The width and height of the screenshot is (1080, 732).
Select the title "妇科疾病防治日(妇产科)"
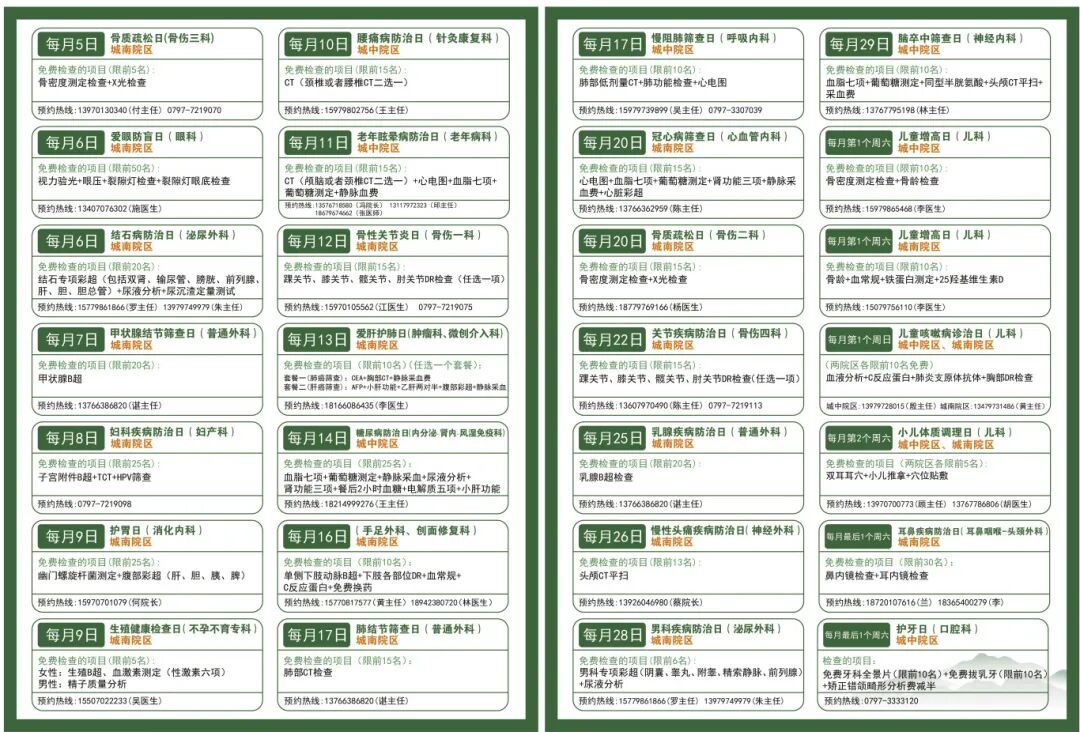pos(172,432)
